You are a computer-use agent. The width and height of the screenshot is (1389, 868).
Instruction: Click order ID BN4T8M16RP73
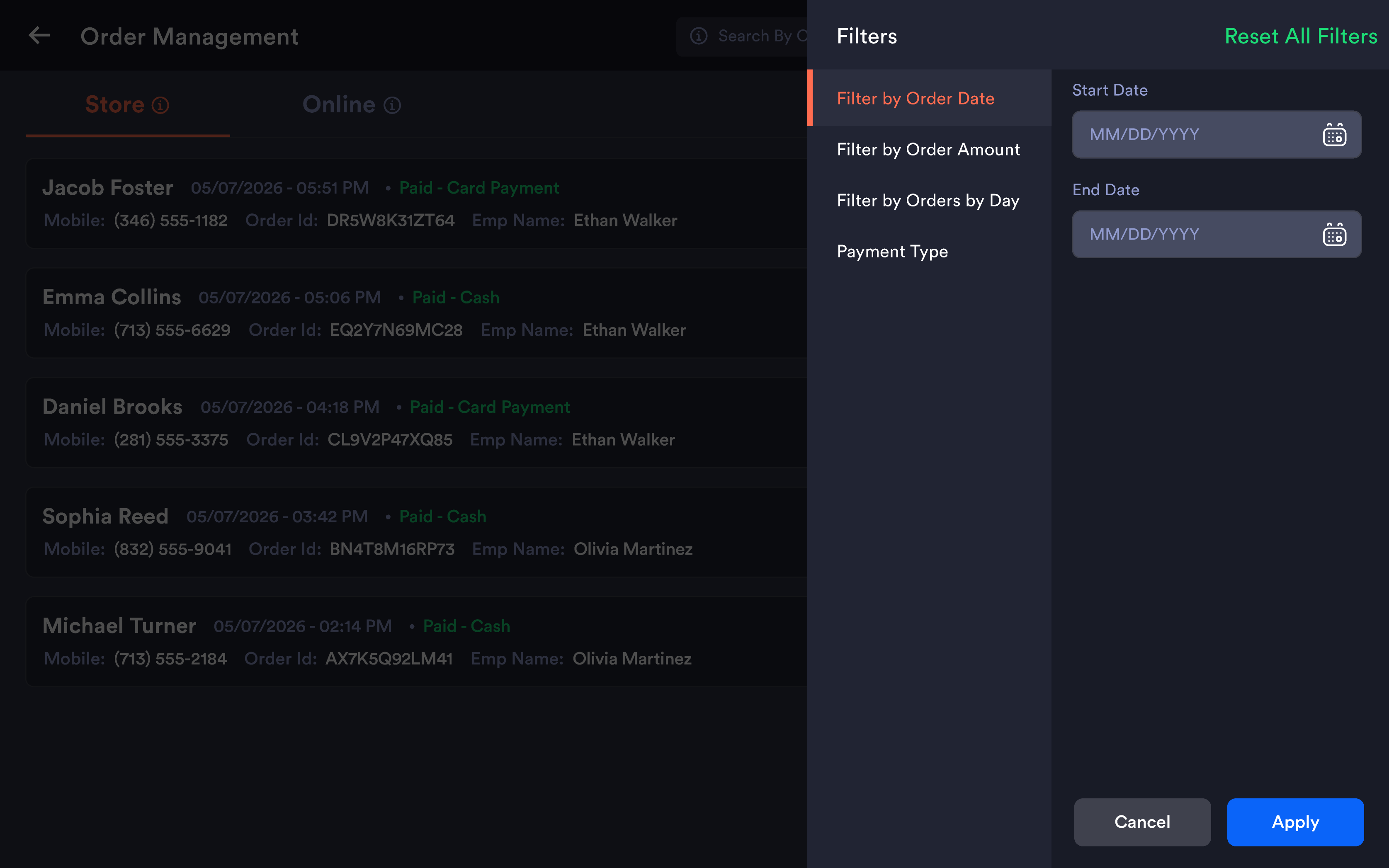(392, 549)
